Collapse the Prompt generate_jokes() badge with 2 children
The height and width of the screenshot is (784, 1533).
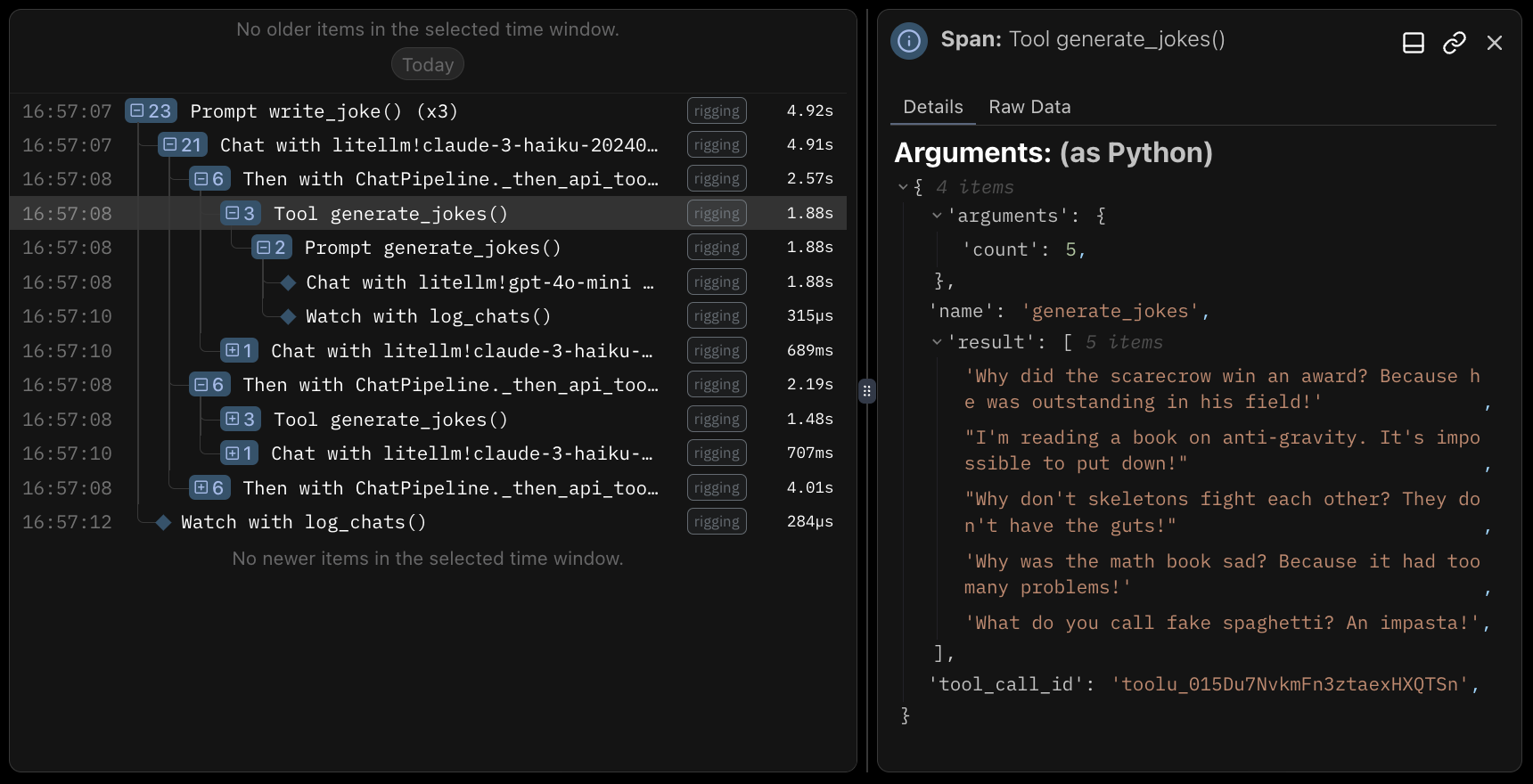tap(273, 248)
